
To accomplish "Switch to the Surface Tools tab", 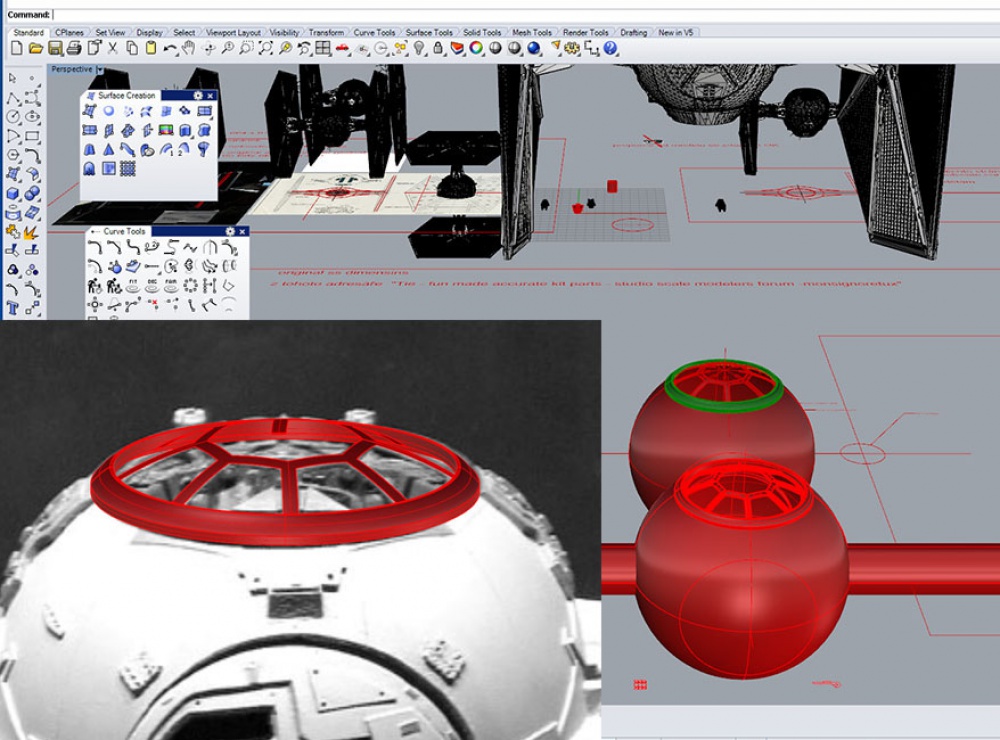I will (x=429, y=33).
